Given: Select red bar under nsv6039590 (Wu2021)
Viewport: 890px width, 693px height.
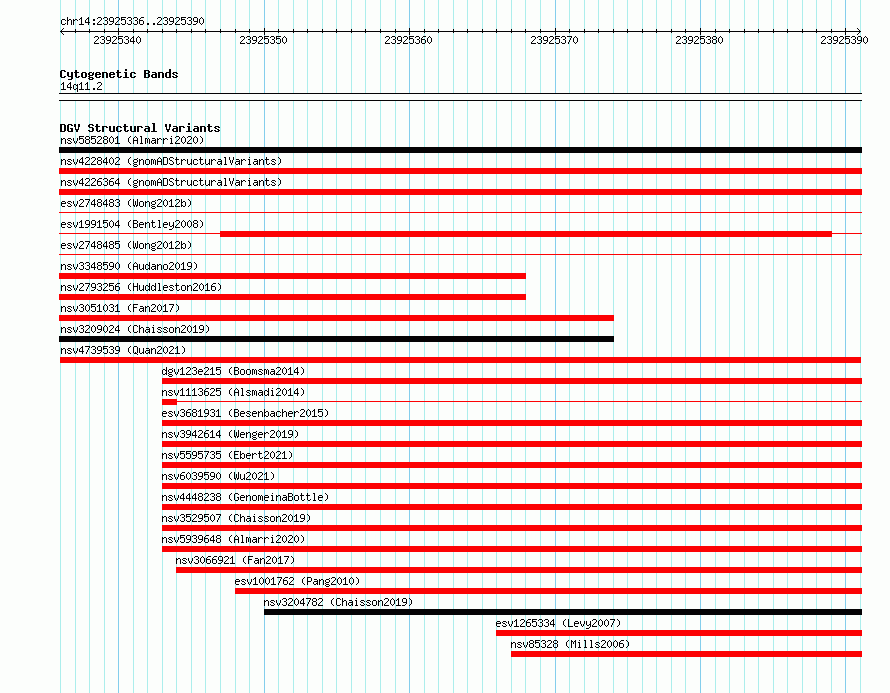Looking at the screenshot, I should pos(512,486).
